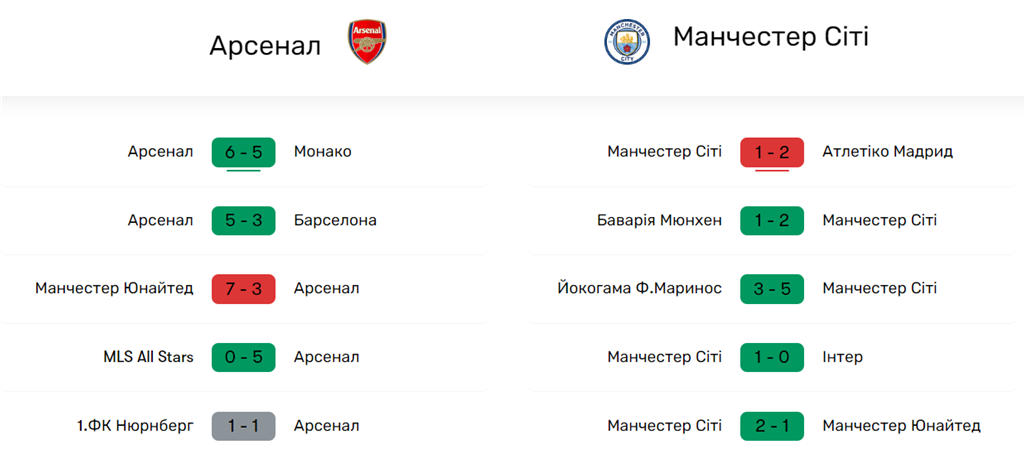Open the Арсенал team heading
This screenshot has width=1024, height=459.
pos(265,45)
